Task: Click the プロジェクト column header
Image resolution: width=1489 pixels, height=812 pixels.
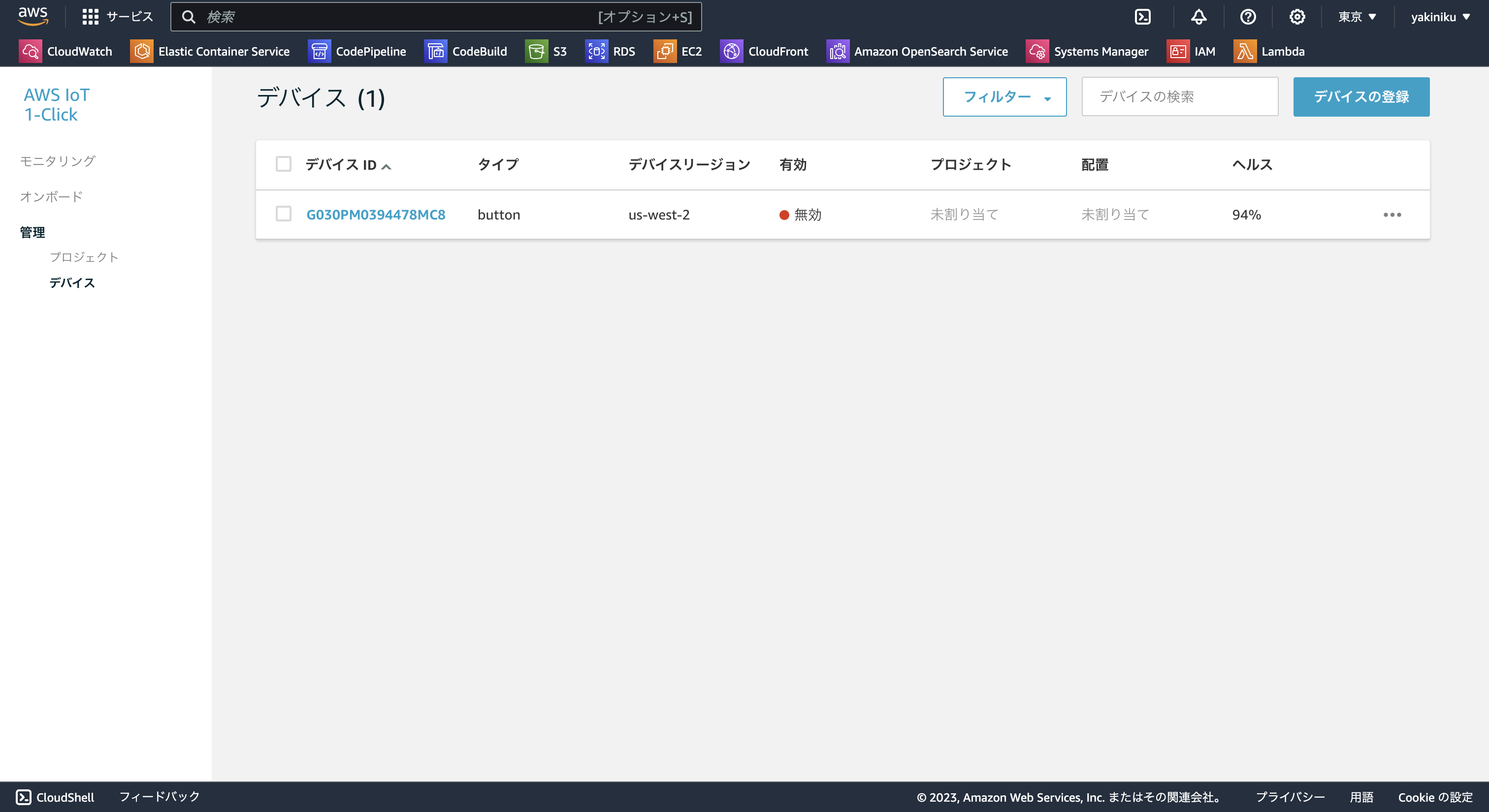Action: pos(971,164)
